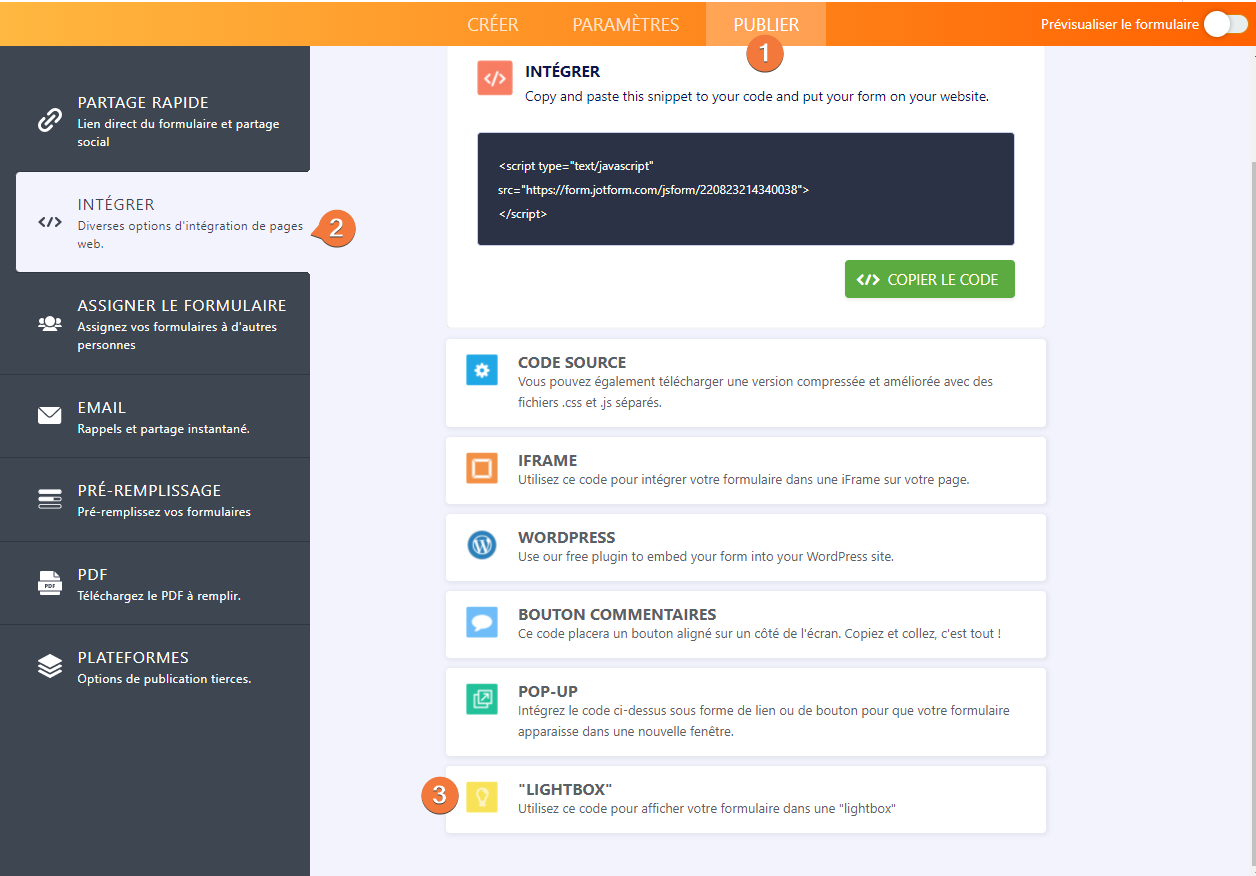Select INTÉGRER in the sidebar
Screen dimensions: 1256x876
click(x=163, y=222)
